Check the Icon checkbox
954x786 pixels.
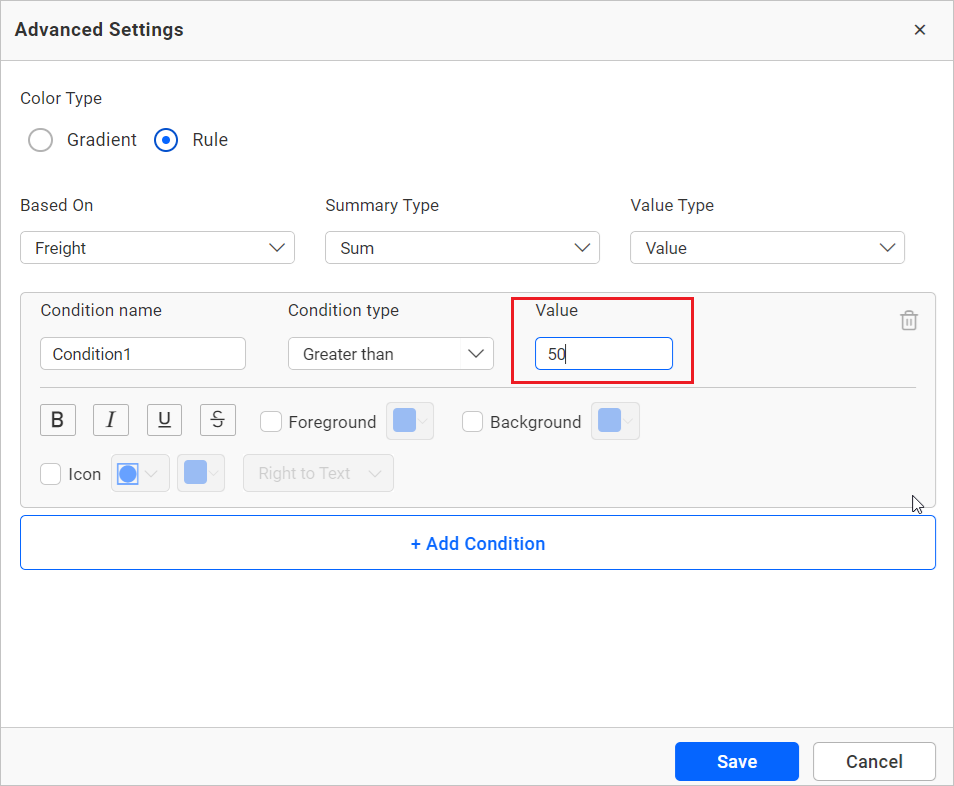[x=51, y=474]
